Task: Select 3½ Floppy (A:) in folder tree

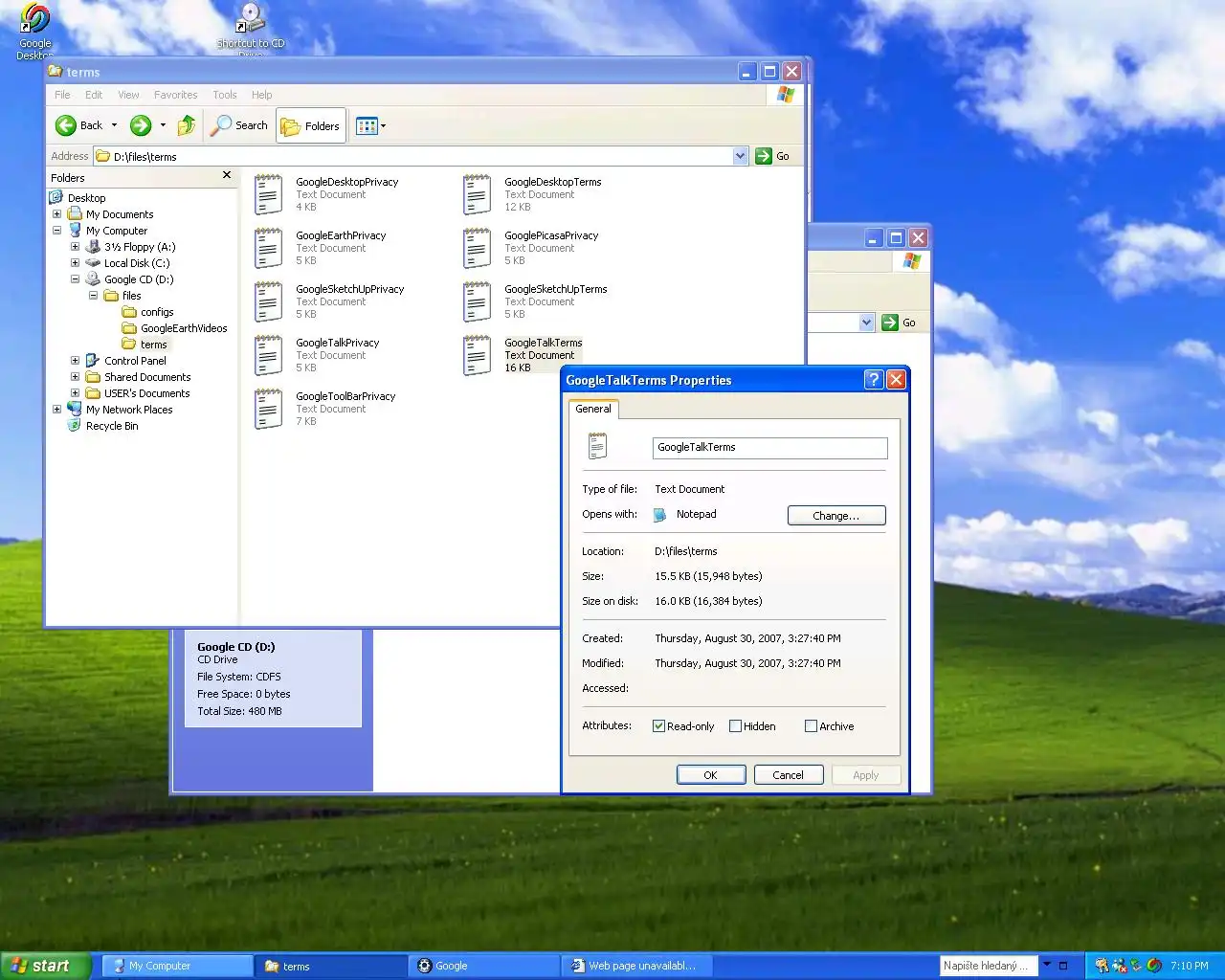Action: 140,247
